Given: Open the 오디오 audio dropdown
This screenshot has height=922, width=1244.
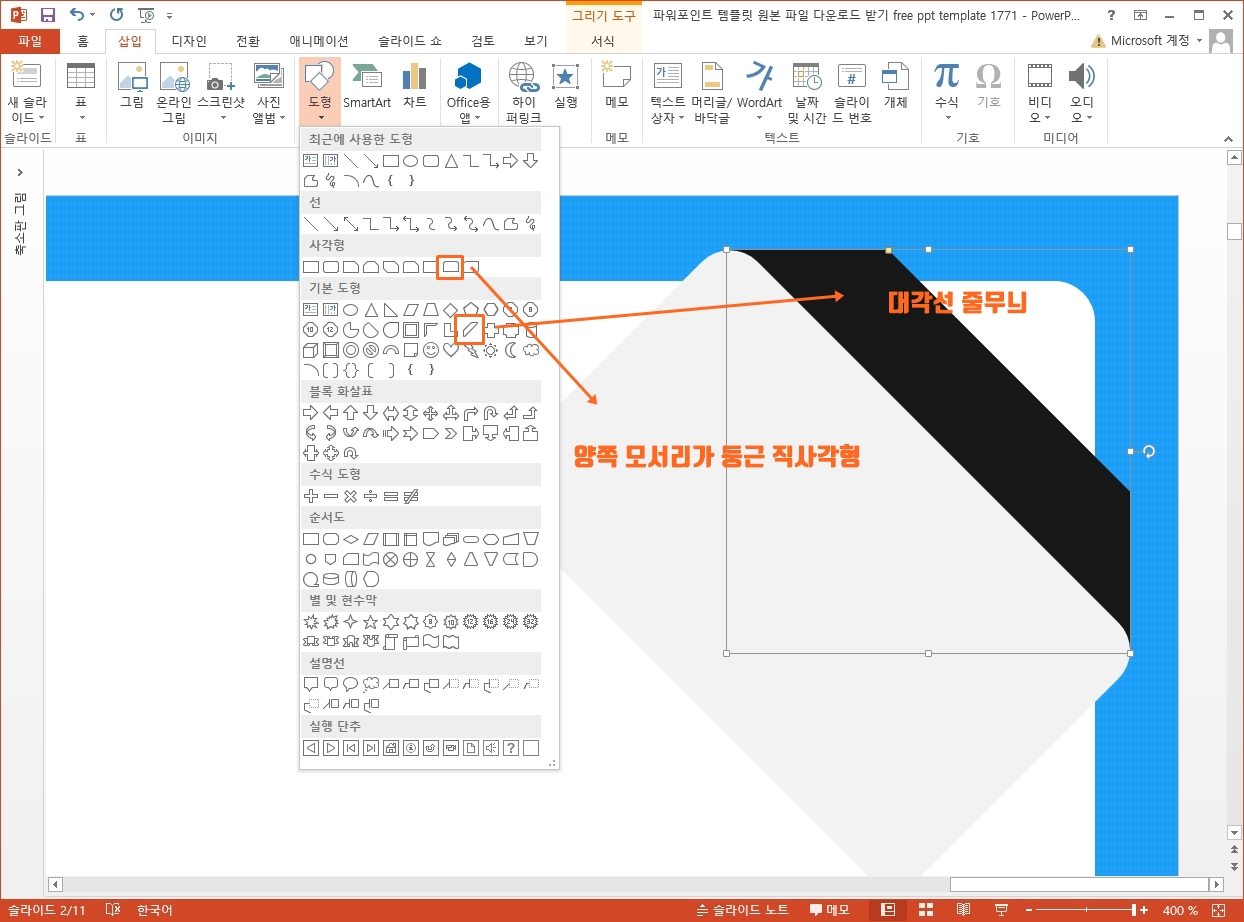Looking at the screenshot, I should click(1082, 110).
